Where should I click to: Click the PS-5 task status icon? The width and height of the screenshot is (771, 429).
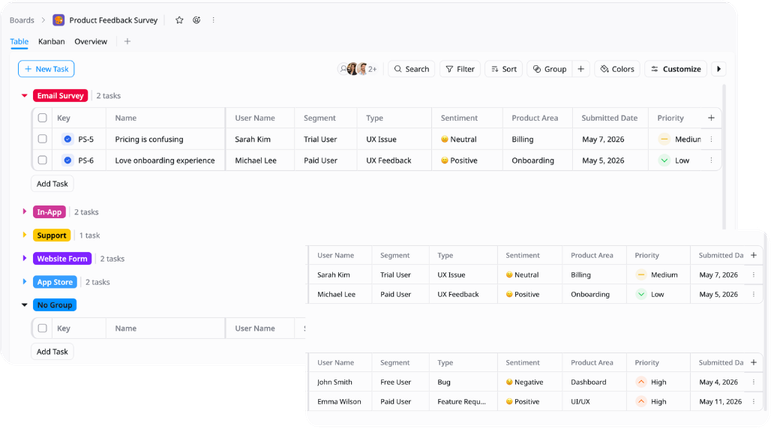point(68,139)
